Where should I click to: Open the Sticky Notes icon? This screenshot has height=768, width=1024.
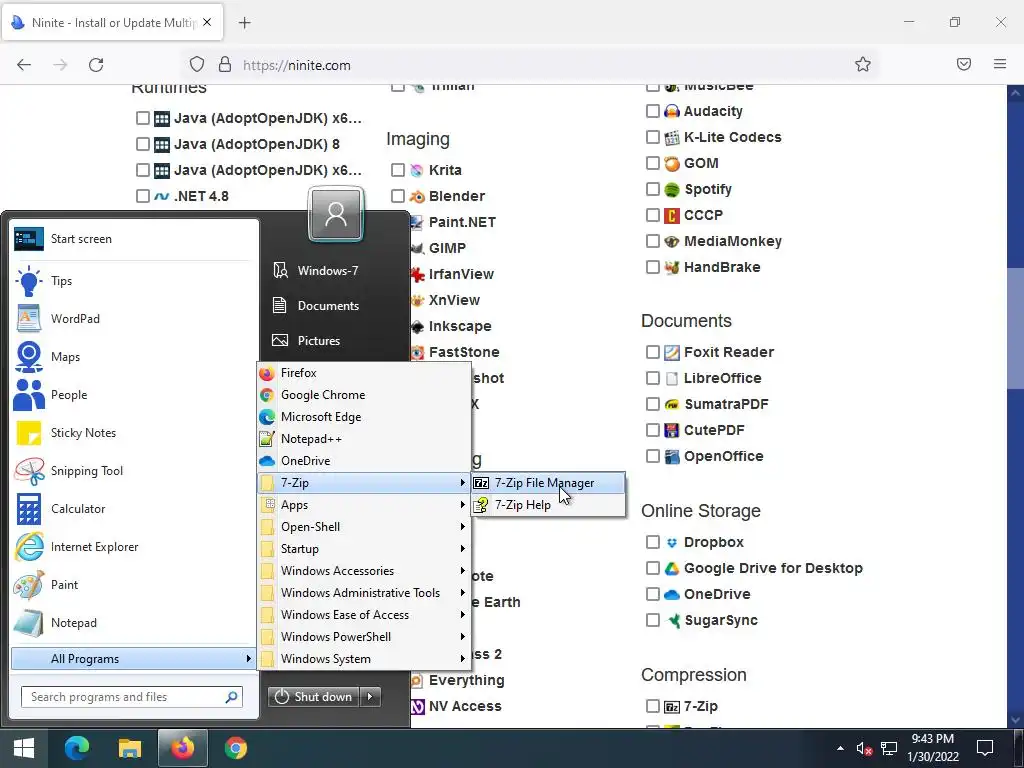coord(29,433)
